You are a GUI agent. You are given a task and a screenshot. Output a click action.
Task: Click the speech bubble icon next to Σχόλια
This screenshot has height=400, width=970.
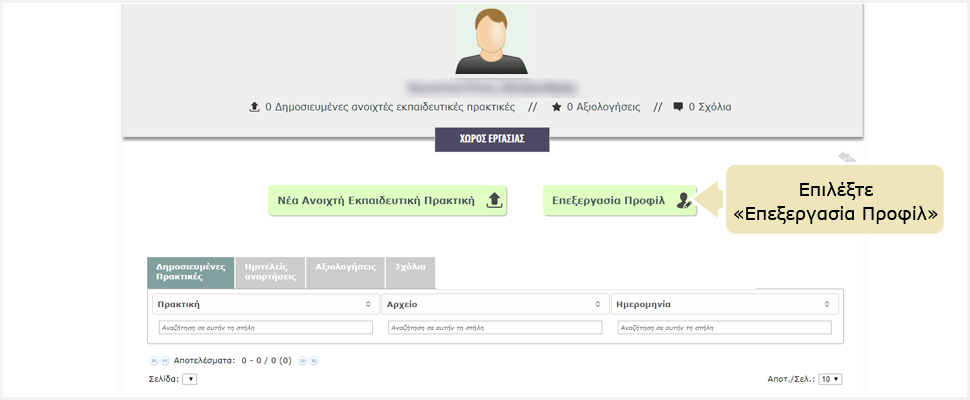point(678,106)
